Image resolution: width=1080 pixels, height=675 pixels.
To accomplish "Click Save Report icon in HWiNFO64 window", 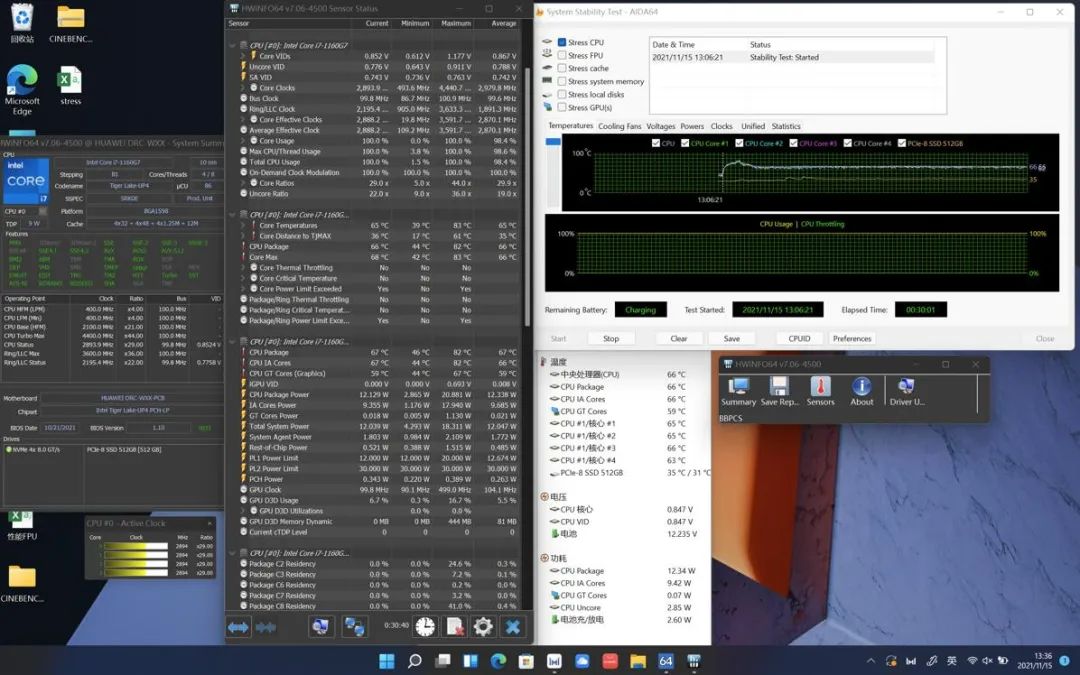I will [780, 391].
